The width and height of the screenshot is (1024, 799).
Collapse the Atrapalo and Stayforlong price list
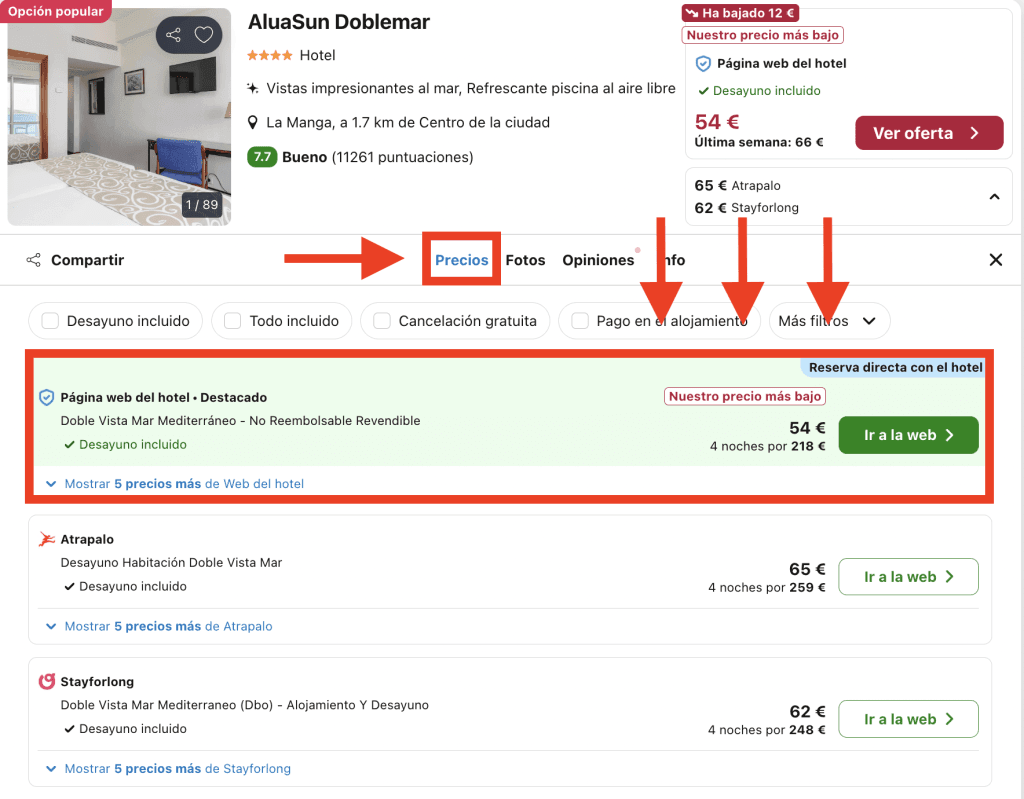point(994,197)
